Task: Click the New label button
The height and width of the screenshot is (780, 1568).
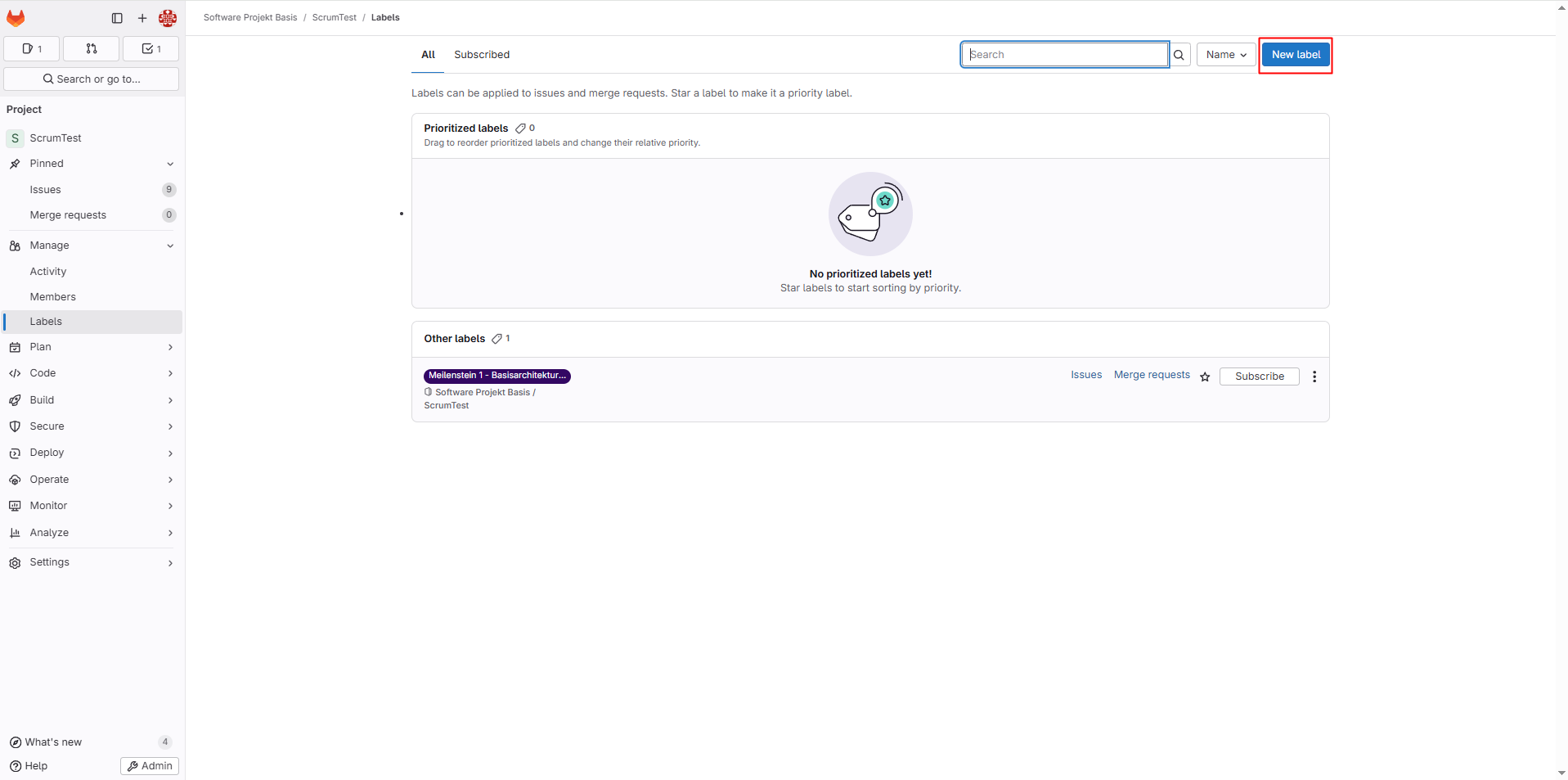Action: coord(1296,55)
